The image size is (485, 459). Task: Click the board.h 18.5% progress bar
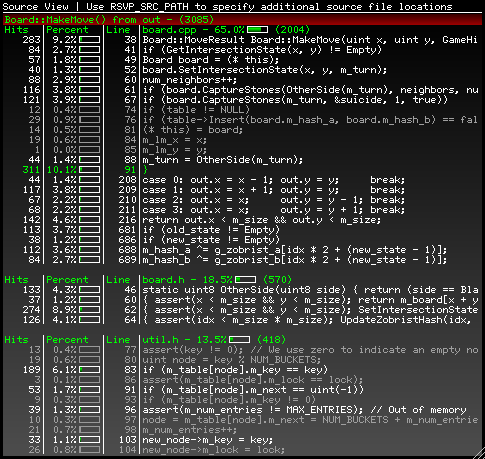(x=245, y=280)
